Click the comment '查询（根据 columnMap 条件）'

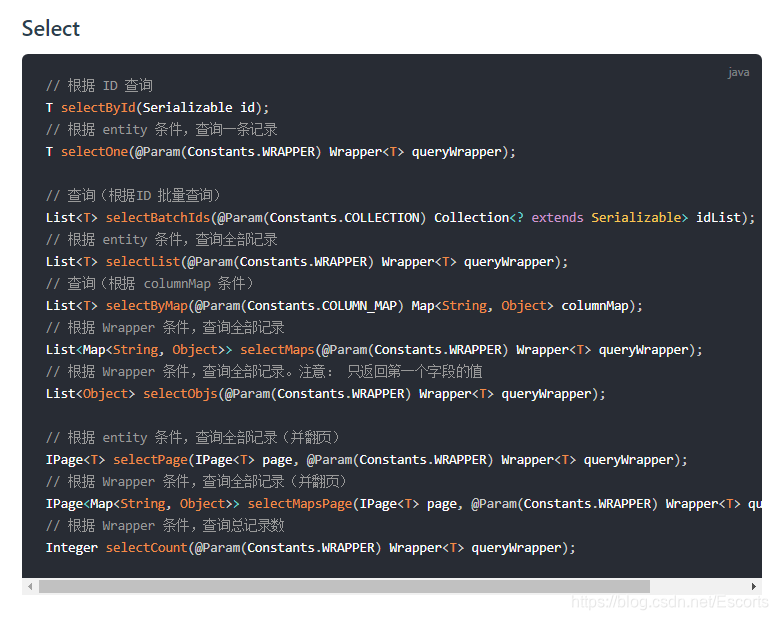coord(161,284)
